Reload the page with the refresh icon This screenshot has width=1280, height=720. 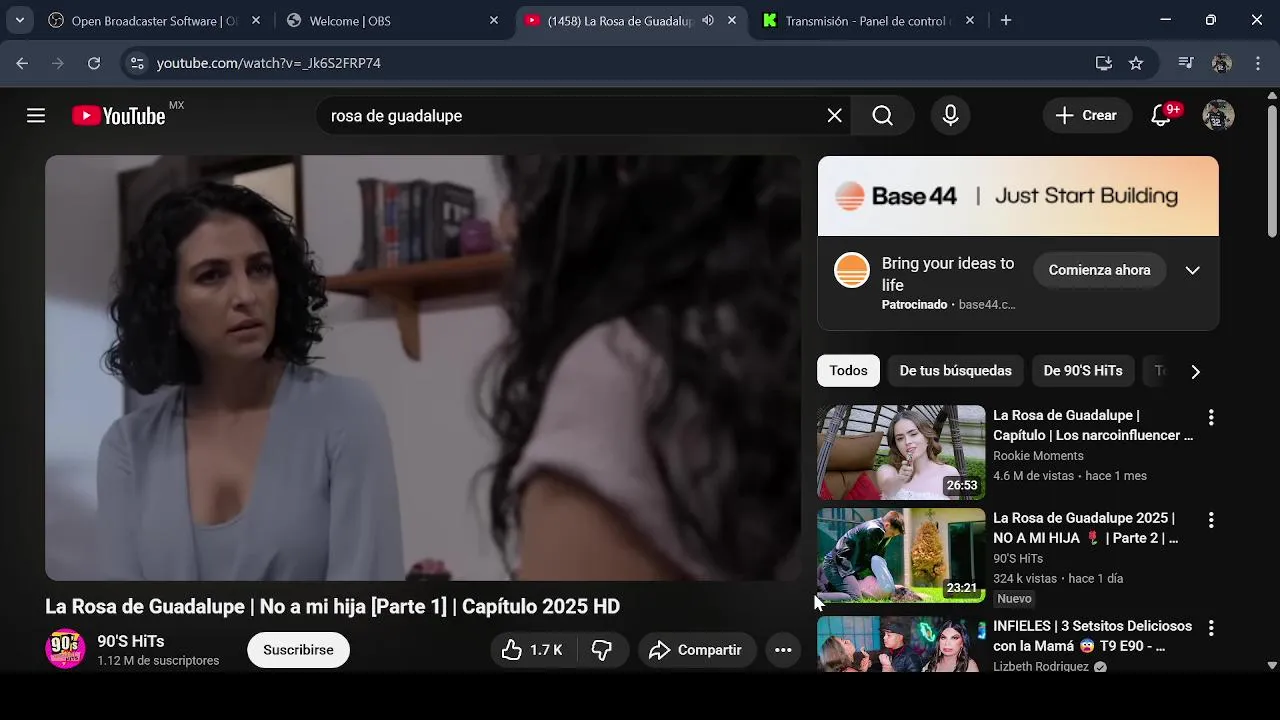click(x=94, y=63)
